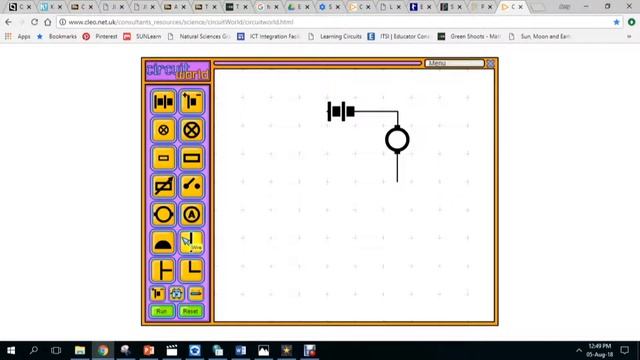Select the small resistor component tool
The height and width of the screenshot is (360, 640).
tap(163, 158)
